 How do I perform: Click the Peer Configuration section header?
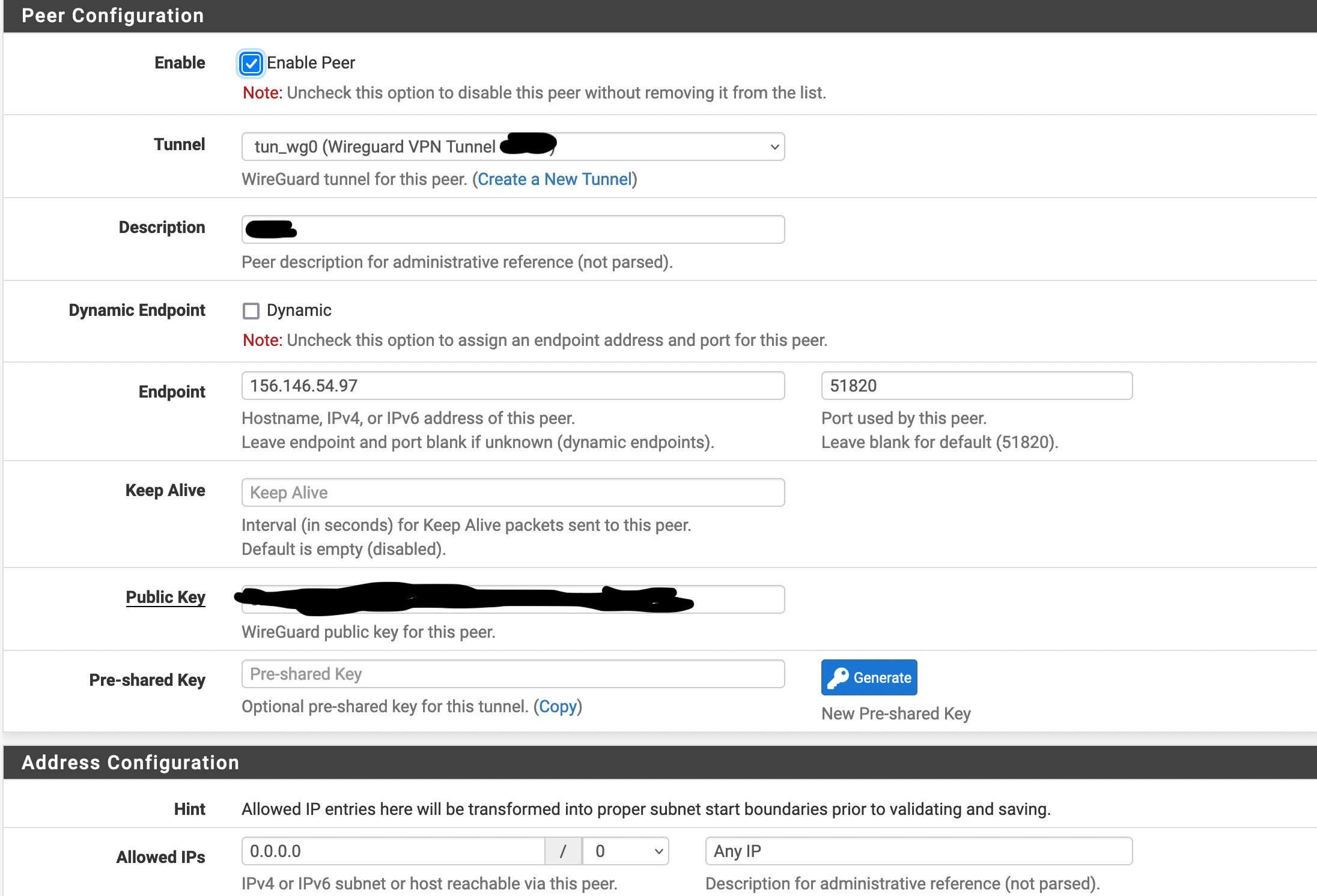[x=113, y=16]
